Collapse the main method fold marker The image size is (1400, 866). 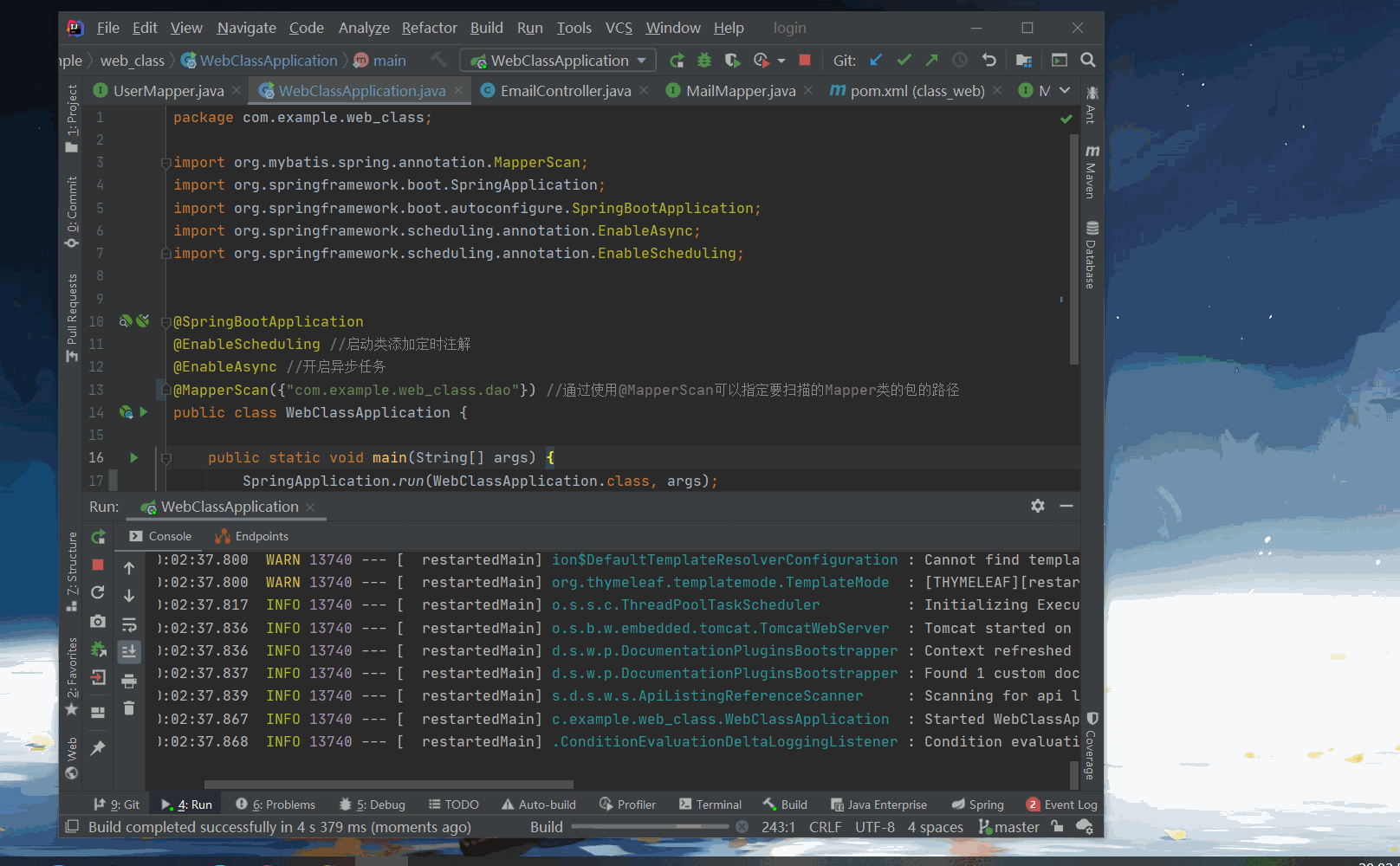pos(165,458)
